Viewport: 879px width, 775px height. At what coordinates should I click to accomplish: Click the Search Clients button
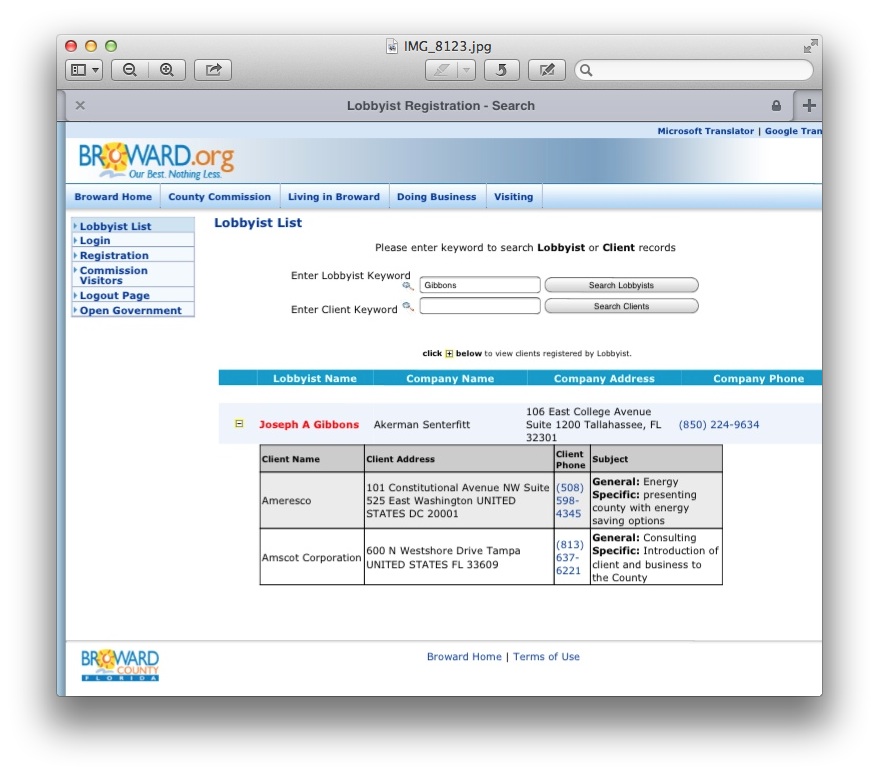621,306
